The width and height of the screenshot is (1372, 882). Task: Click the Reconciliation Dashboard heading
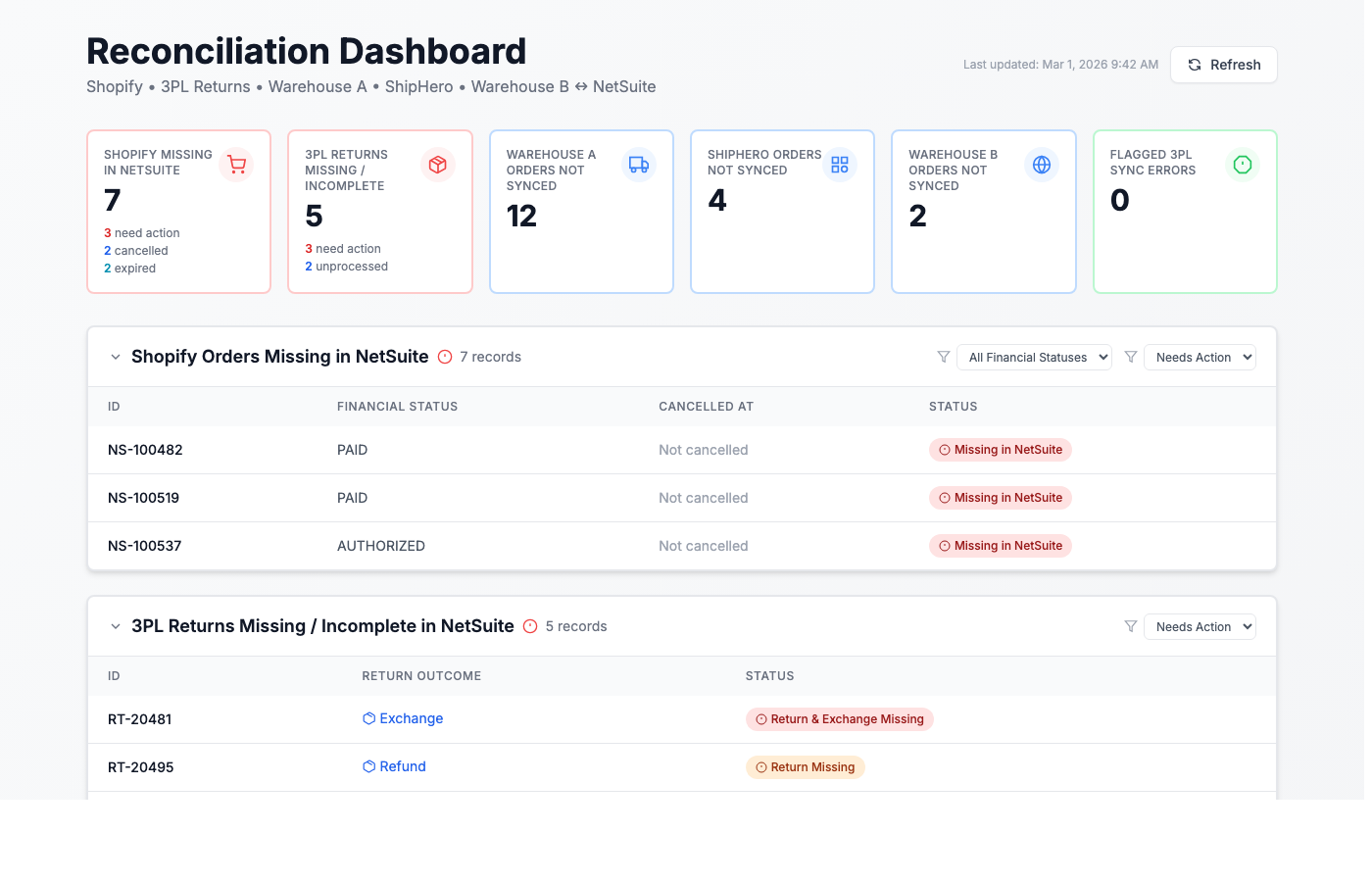307,51
